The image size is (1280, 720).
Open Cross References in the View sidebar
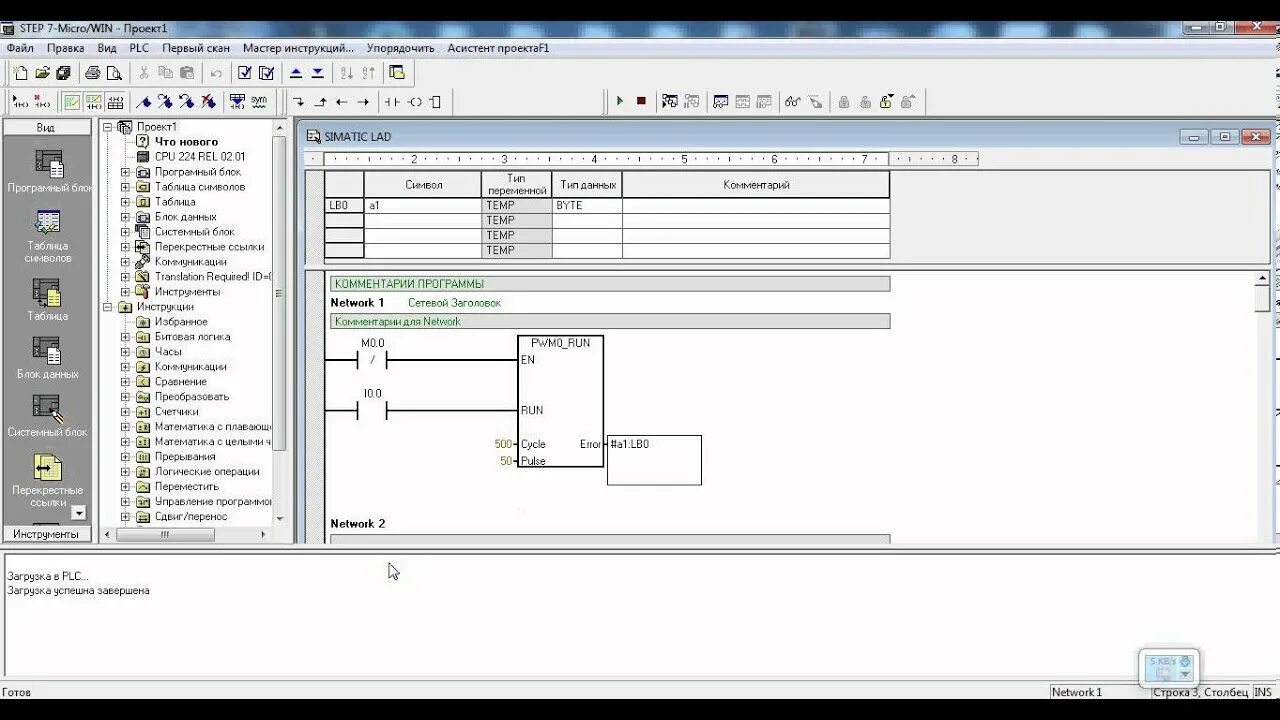pyautogui.click(x=48, y=481)
